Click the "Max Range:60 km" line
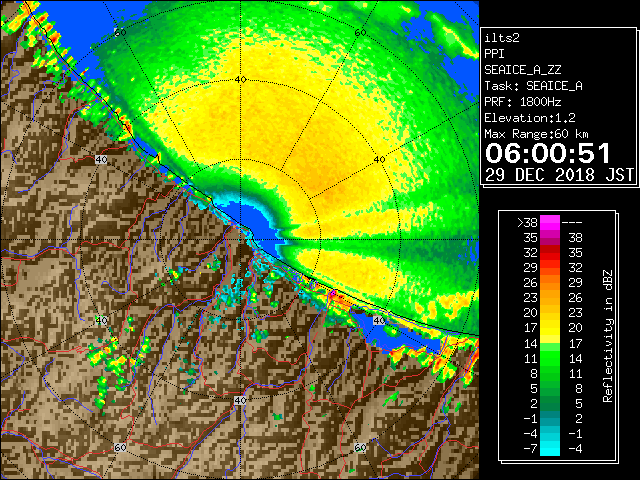This screenshot has width=640, height=480. [536, 134]
